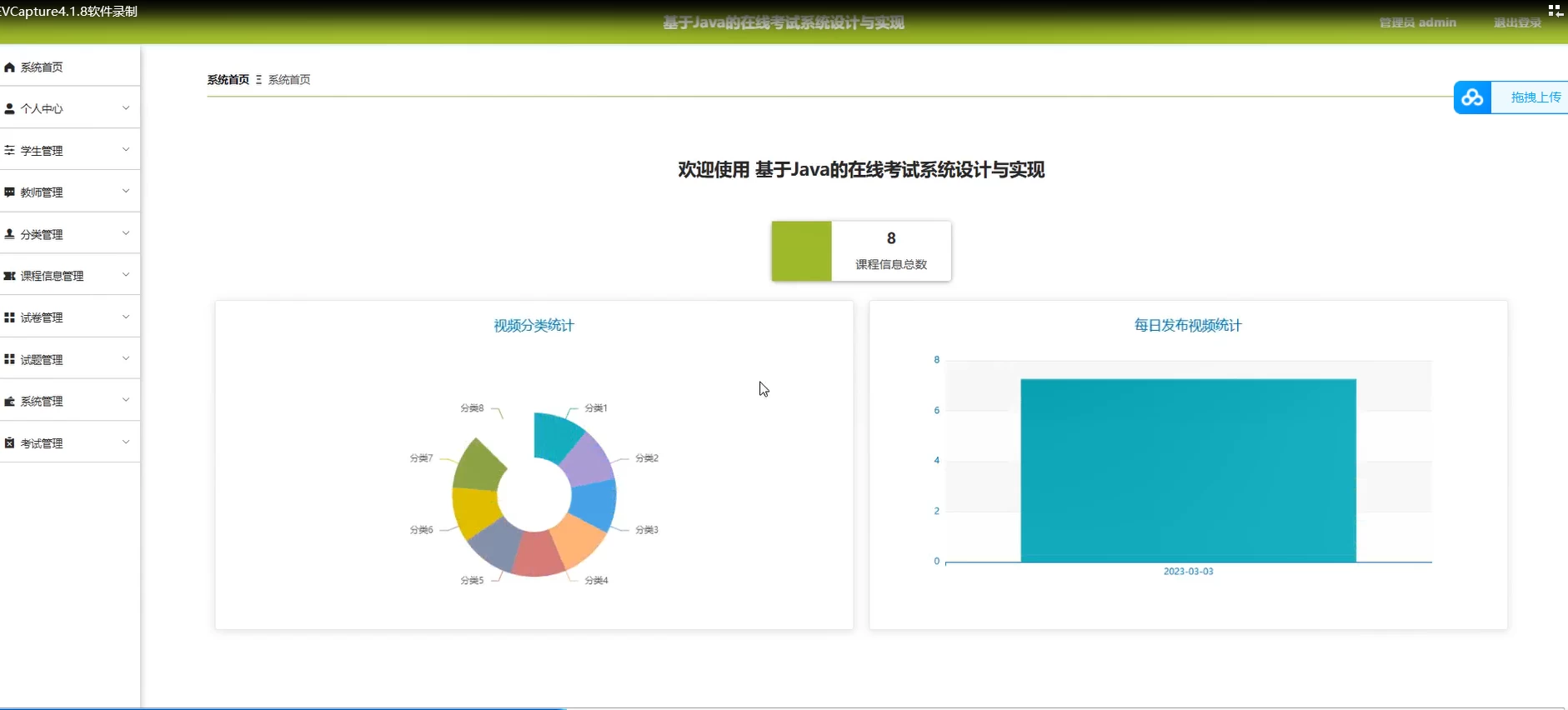Open the 试题管理 menu item
The image size is (1568, 710).
tap(42, 360)
